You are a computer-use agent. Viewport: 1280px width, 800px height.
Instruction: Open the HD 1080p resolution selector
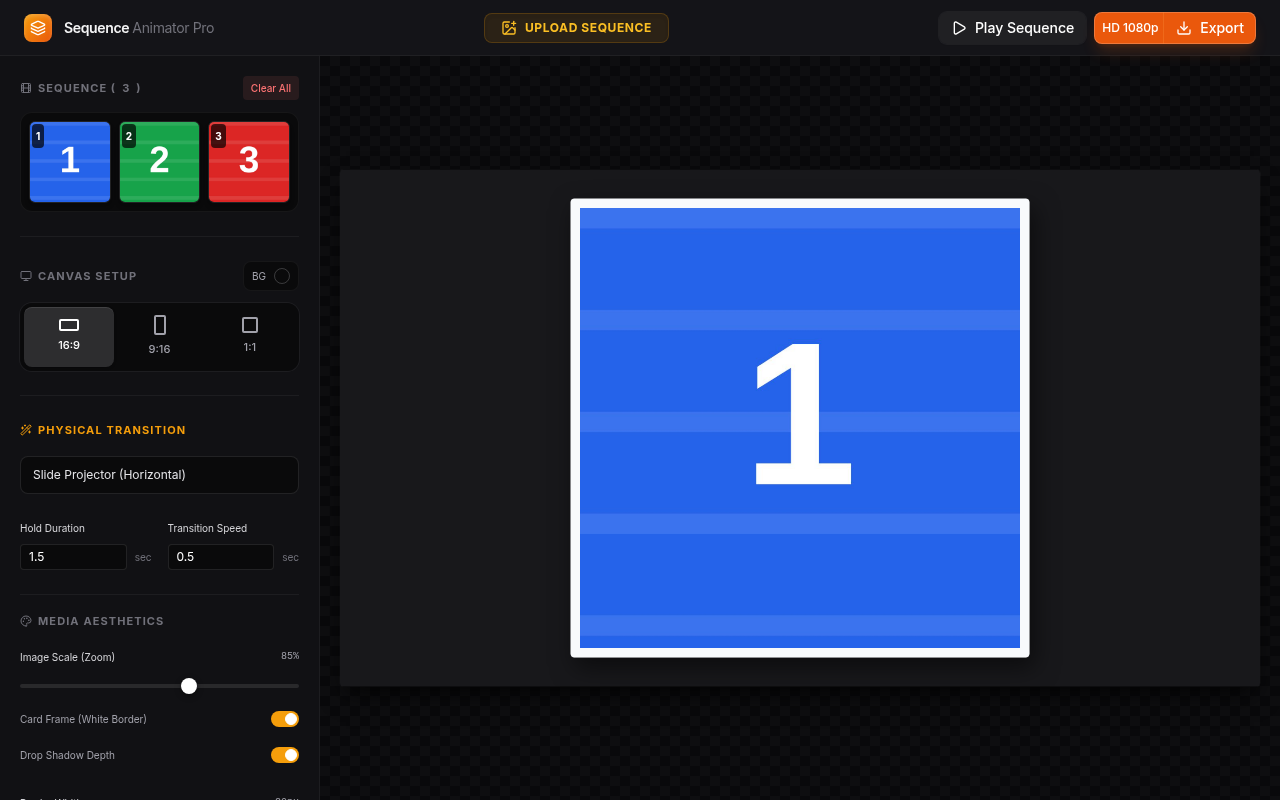[x=1130, y=28]
